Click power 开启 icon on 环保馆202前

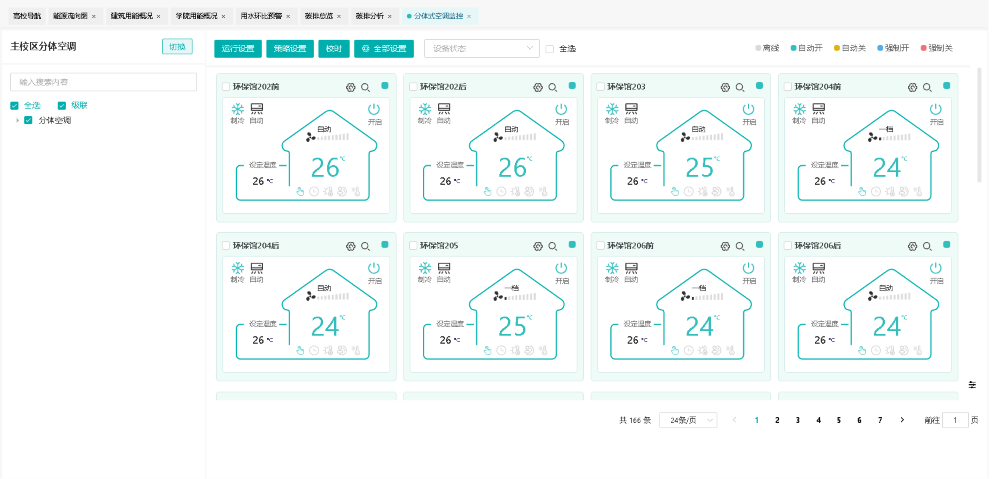(x=374, y=109)
